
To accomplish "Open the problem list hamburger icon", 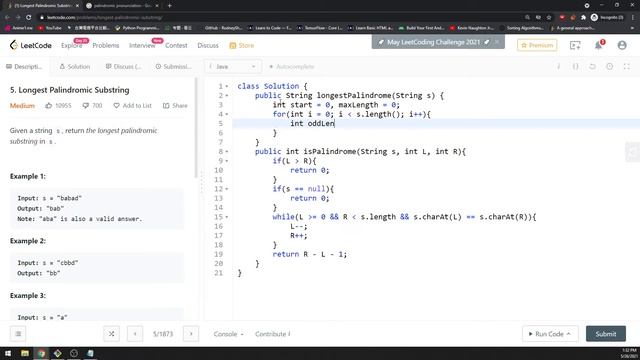I will (18, 333).
